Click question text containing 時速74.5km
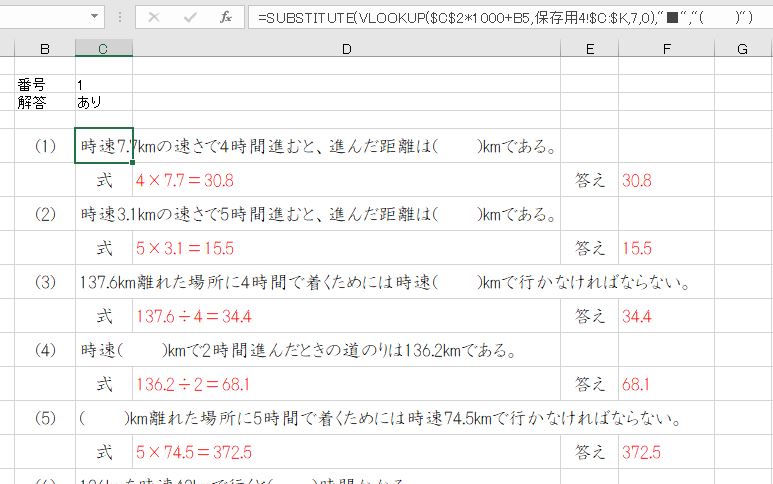Screen dimensions: 773x484 click(x=381, y=418)
